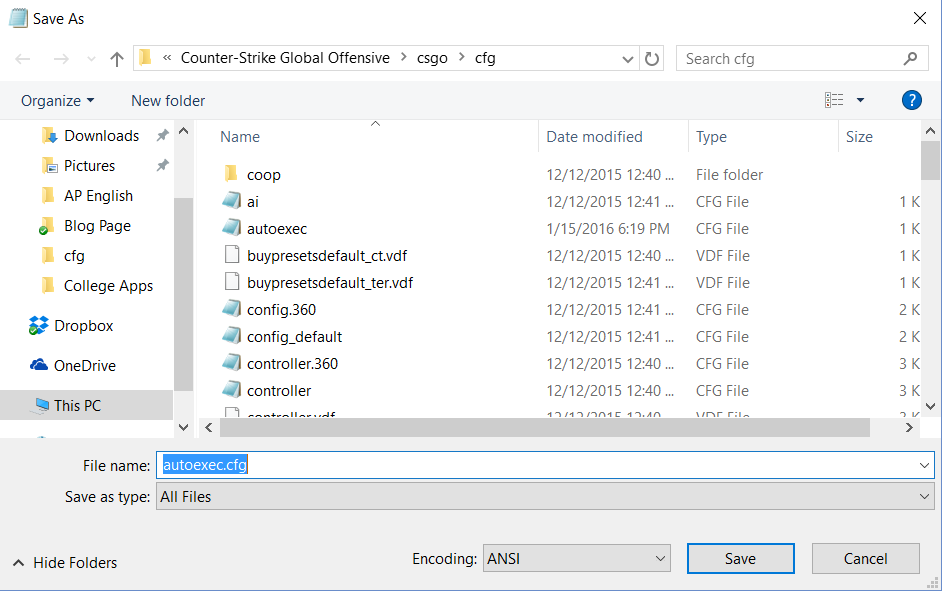Sort by the Name column
This screenshot has height=591, width=942.
pos(240,137)
